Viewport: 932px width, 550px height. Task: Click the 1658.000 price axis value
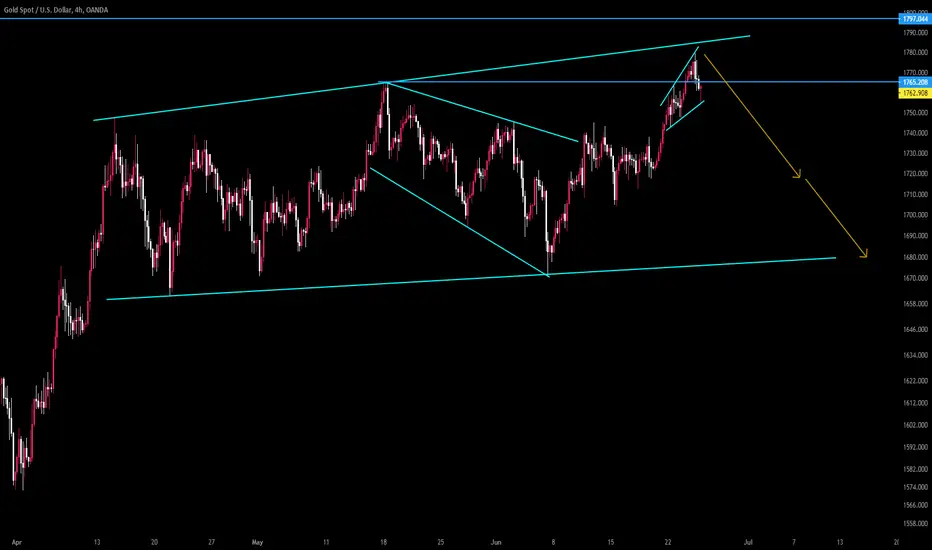click(x=915, y=304)
